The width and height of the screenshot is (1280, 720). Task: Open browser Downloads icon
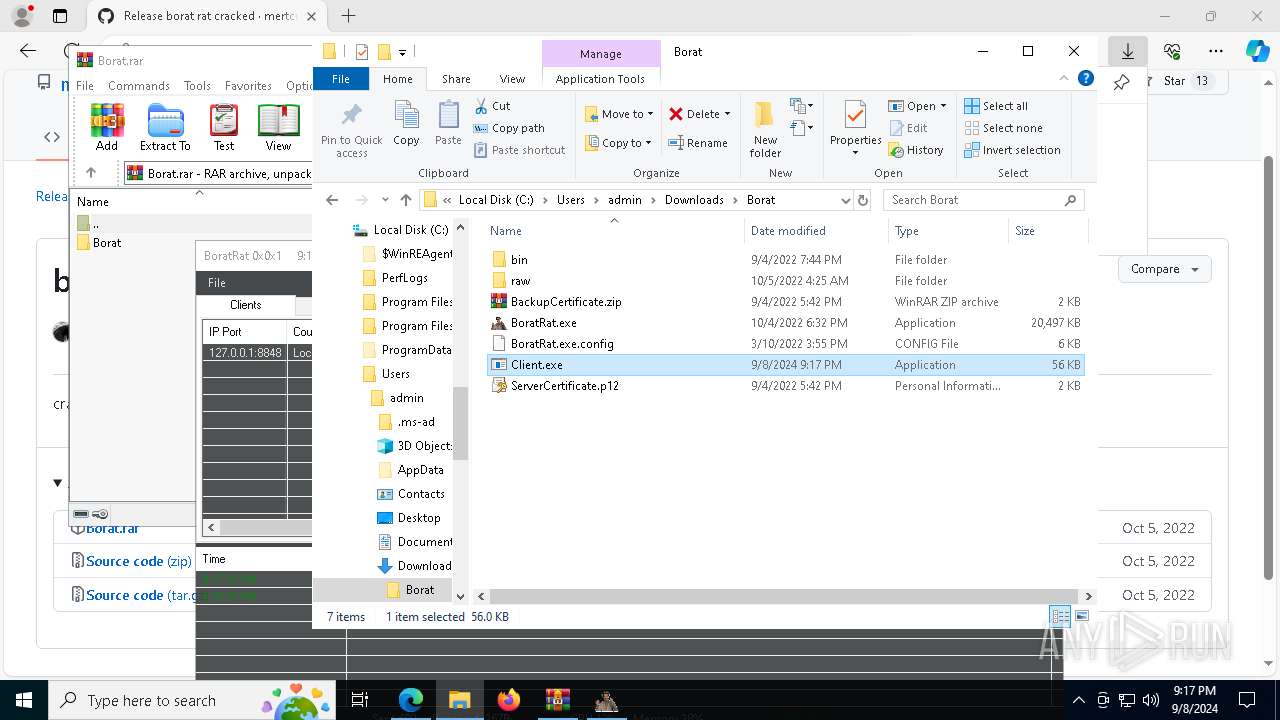[x=1127, y=51]
